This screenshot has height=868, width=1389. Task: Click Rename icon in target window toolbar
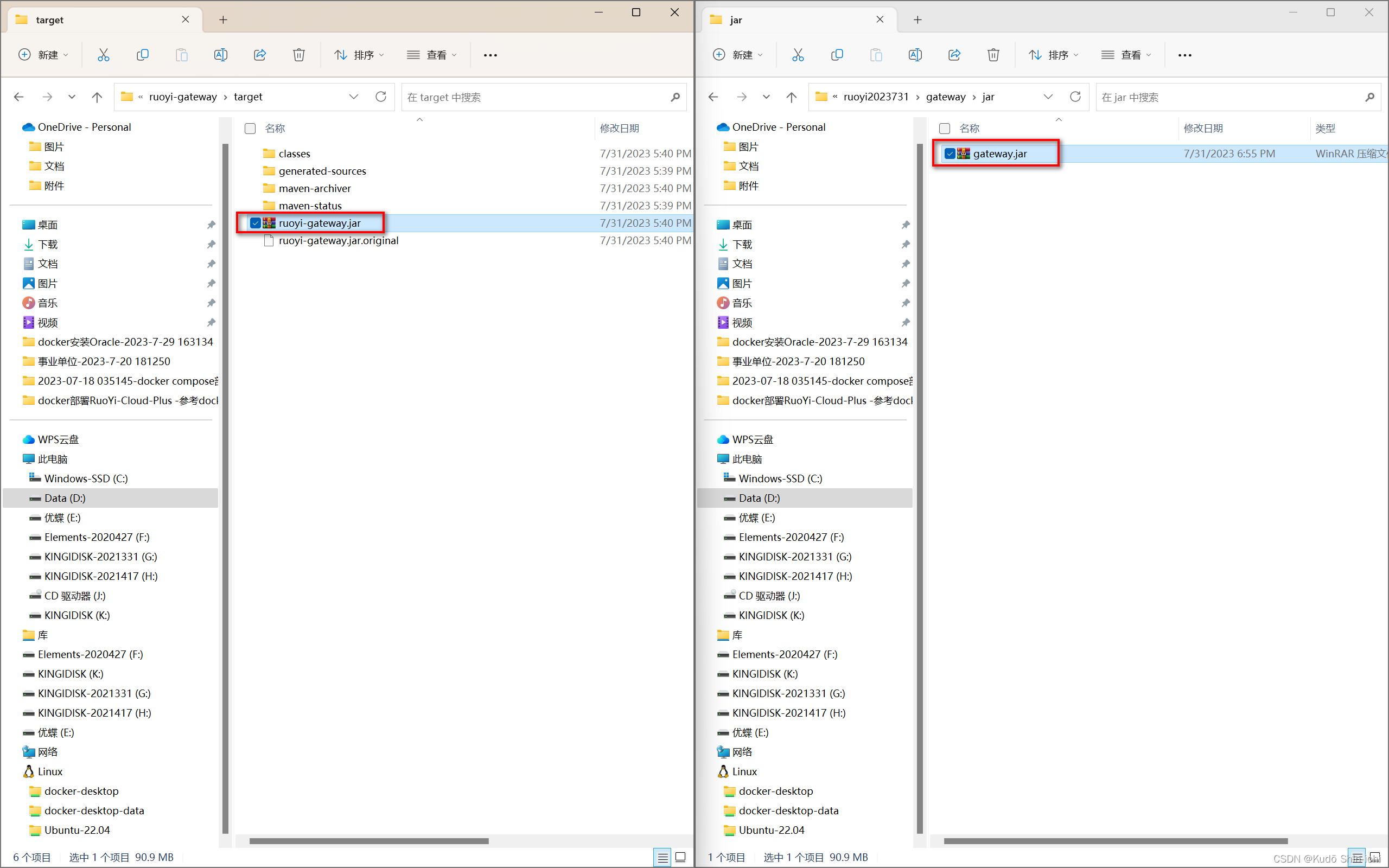pyautogui.click(x=220, y=55)
